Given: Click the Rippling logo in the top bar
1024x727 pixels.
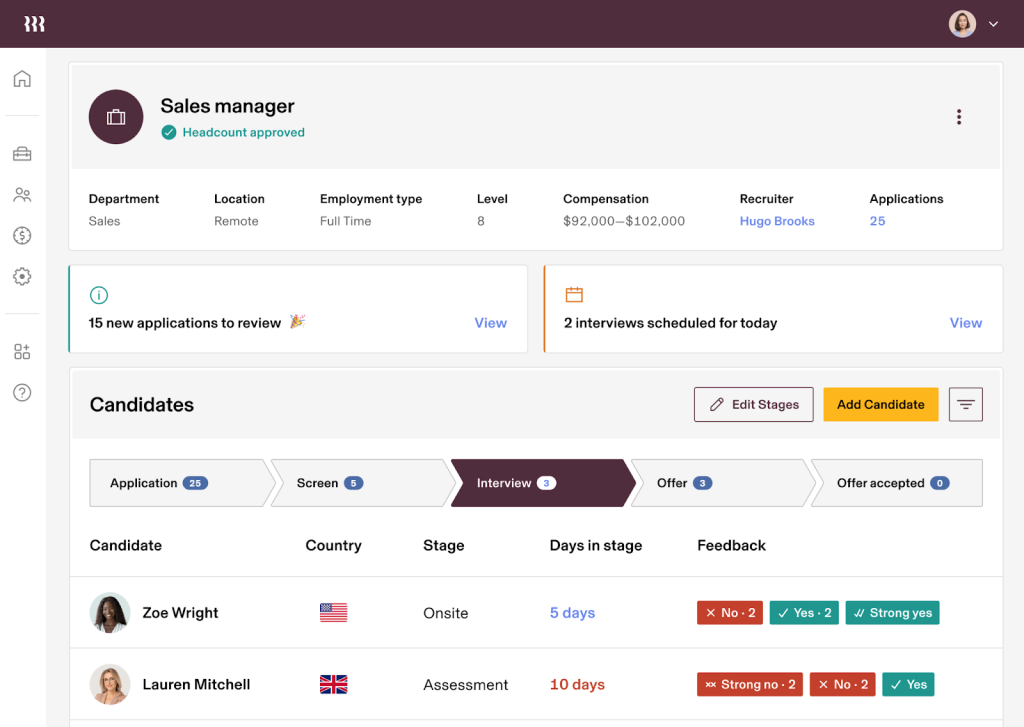Looking at the screenshot, I should 34,22.
